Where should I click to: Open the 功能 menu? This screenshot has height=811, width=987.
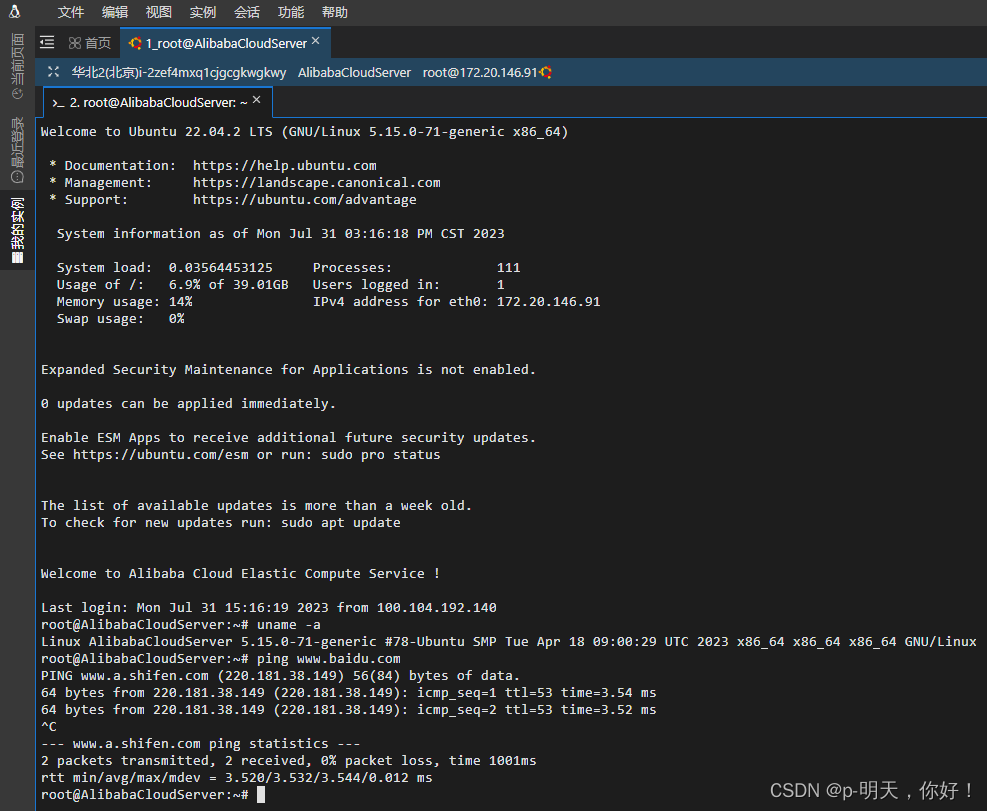click(x=291, y=12)
